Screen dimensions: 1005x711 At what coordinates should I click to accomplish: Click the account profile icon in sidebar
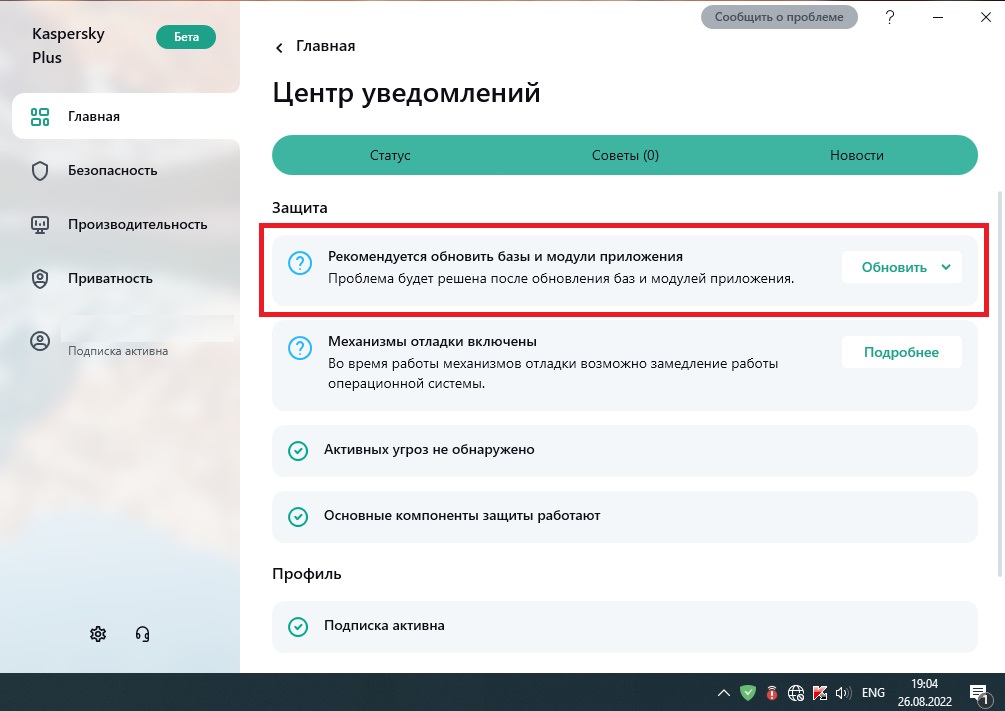pyautogui.click(x=40, y=341)
